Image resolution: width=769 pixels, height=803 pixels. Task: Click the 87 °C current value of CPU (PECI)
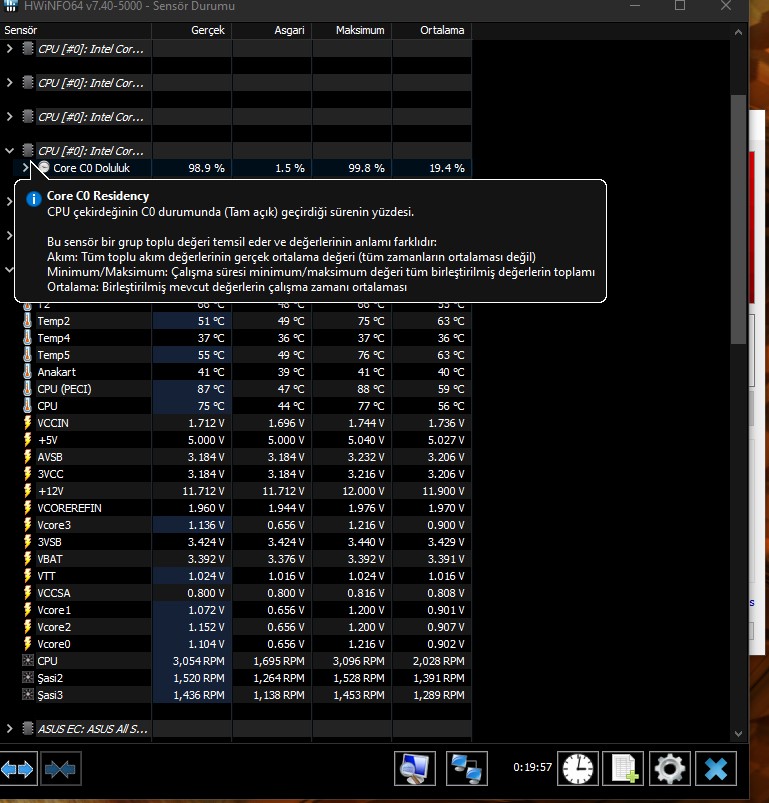pos(210,389)
